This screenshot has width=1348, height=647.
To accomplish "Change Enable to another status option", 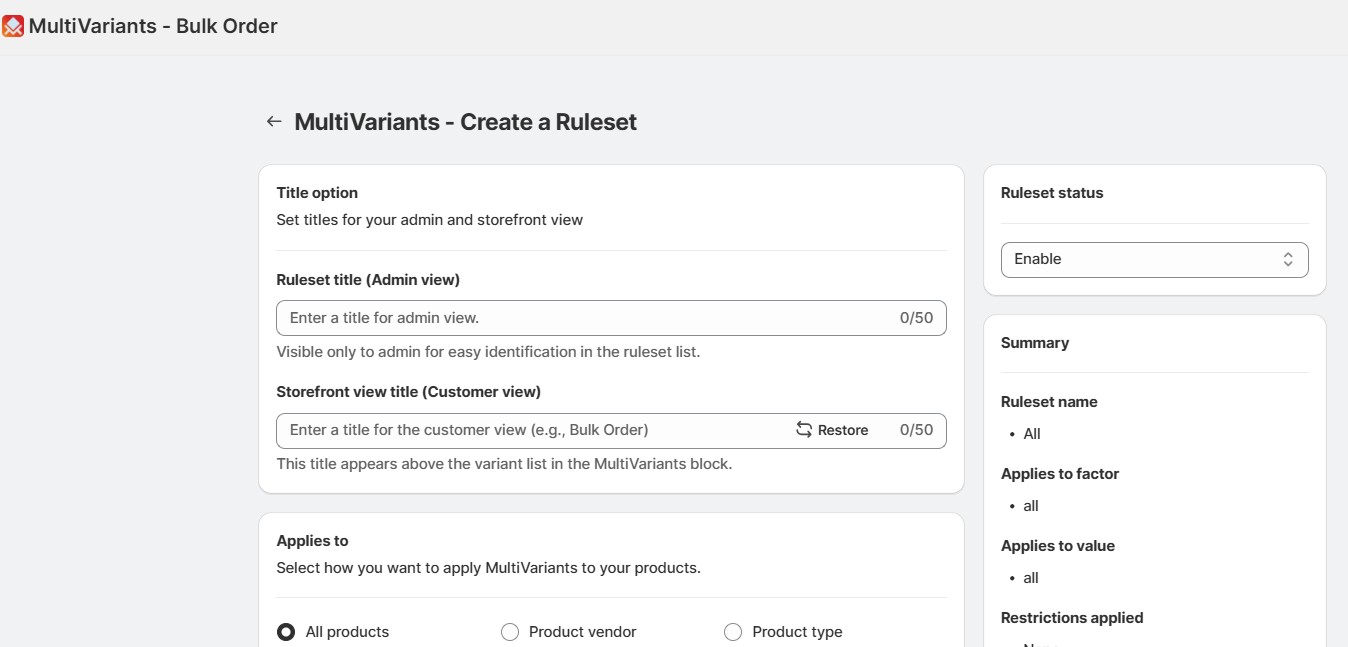I will [1154, 258].
